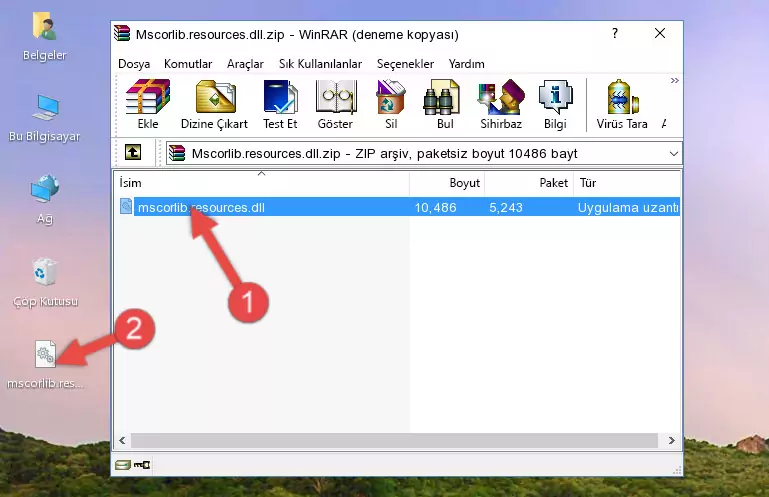This screenshot has height=497, width=769.
Task: Click the Ekle (add) toolbar icon
Action: click(x=148, y=104)
